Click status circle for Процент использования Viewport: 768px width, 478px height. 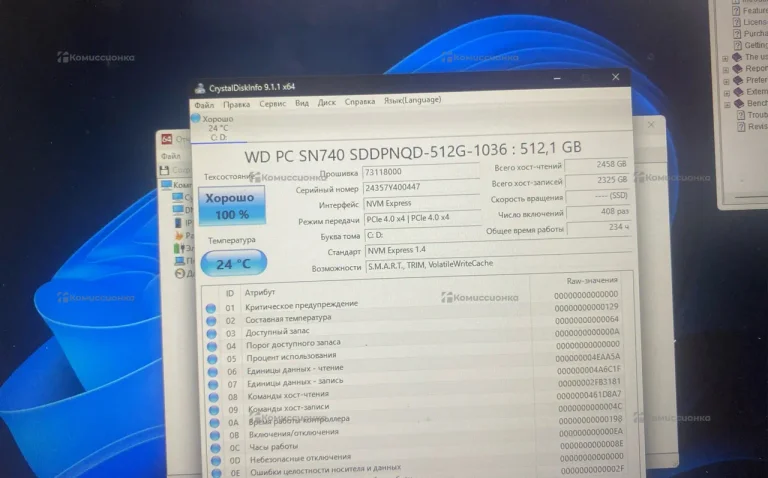212,359
